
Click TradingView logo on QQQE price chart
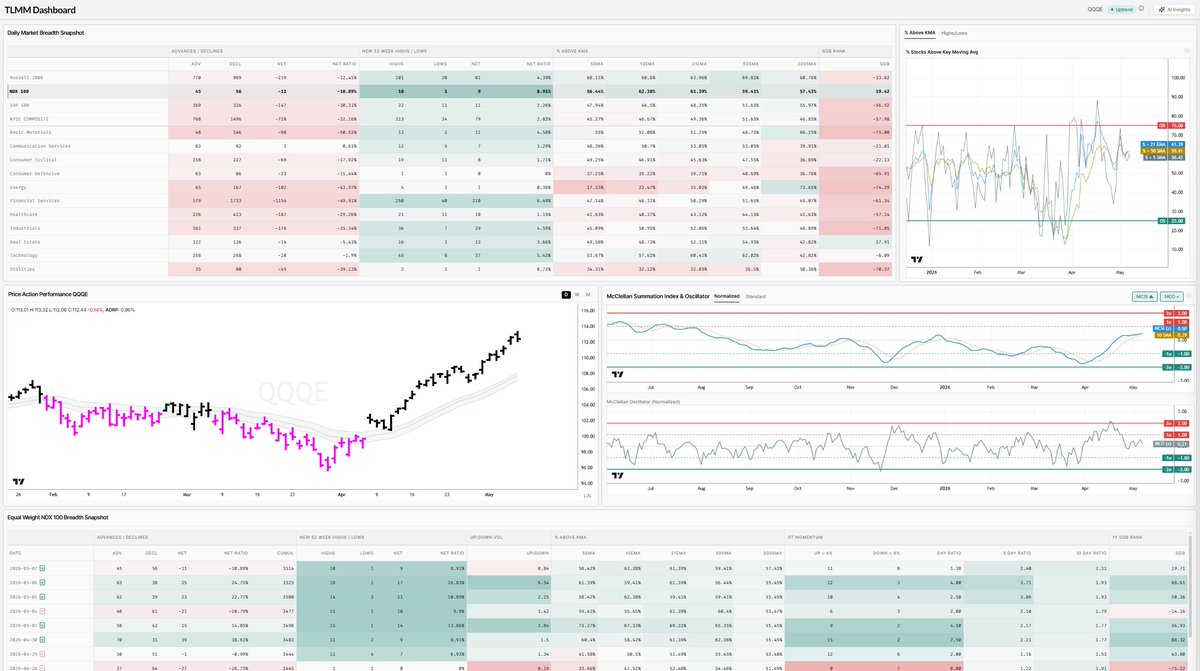tap(17, 481)
